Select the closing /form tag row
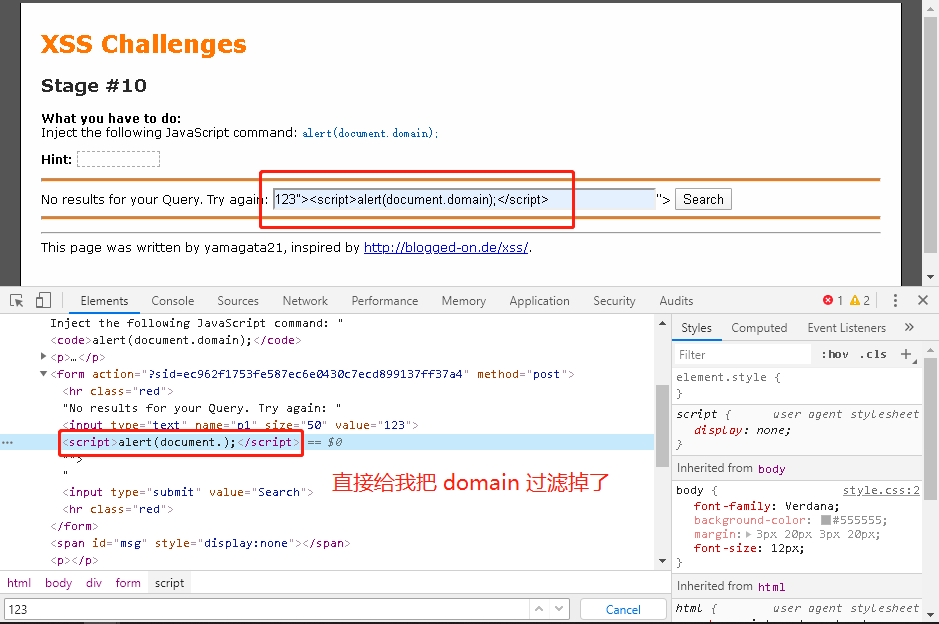Image resolution: width=939 pixels, height=624 pixels. click(x=74, y=526)
